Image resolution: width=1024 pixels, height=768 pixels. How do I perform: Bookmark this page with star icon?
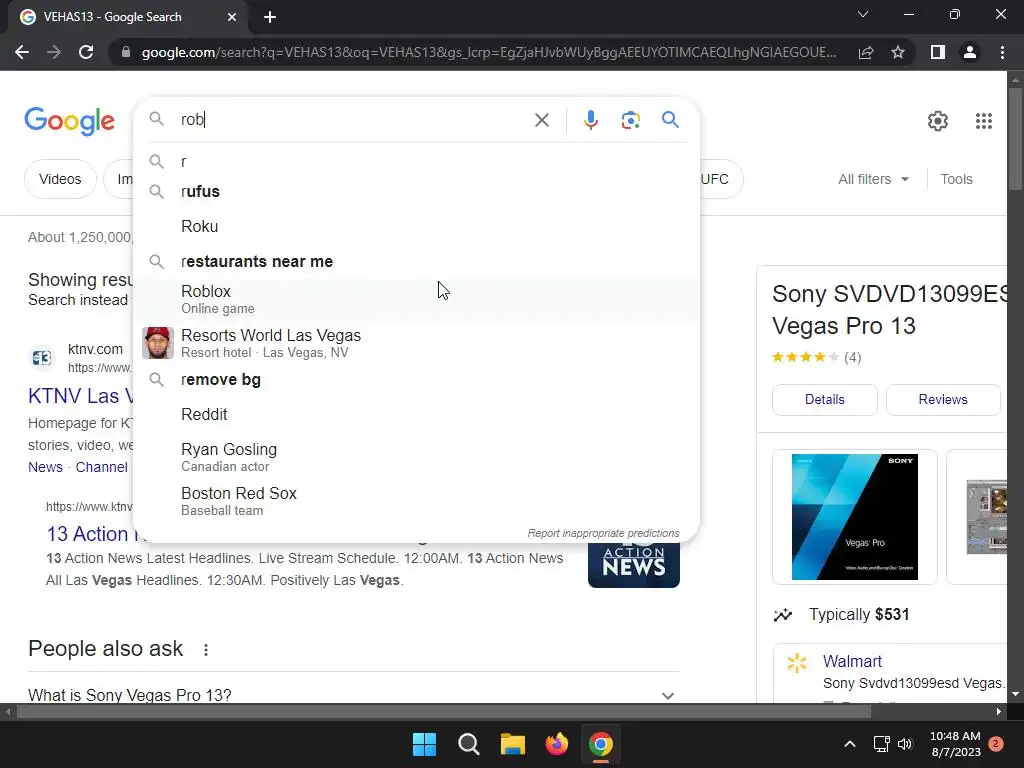pos(898,52)
